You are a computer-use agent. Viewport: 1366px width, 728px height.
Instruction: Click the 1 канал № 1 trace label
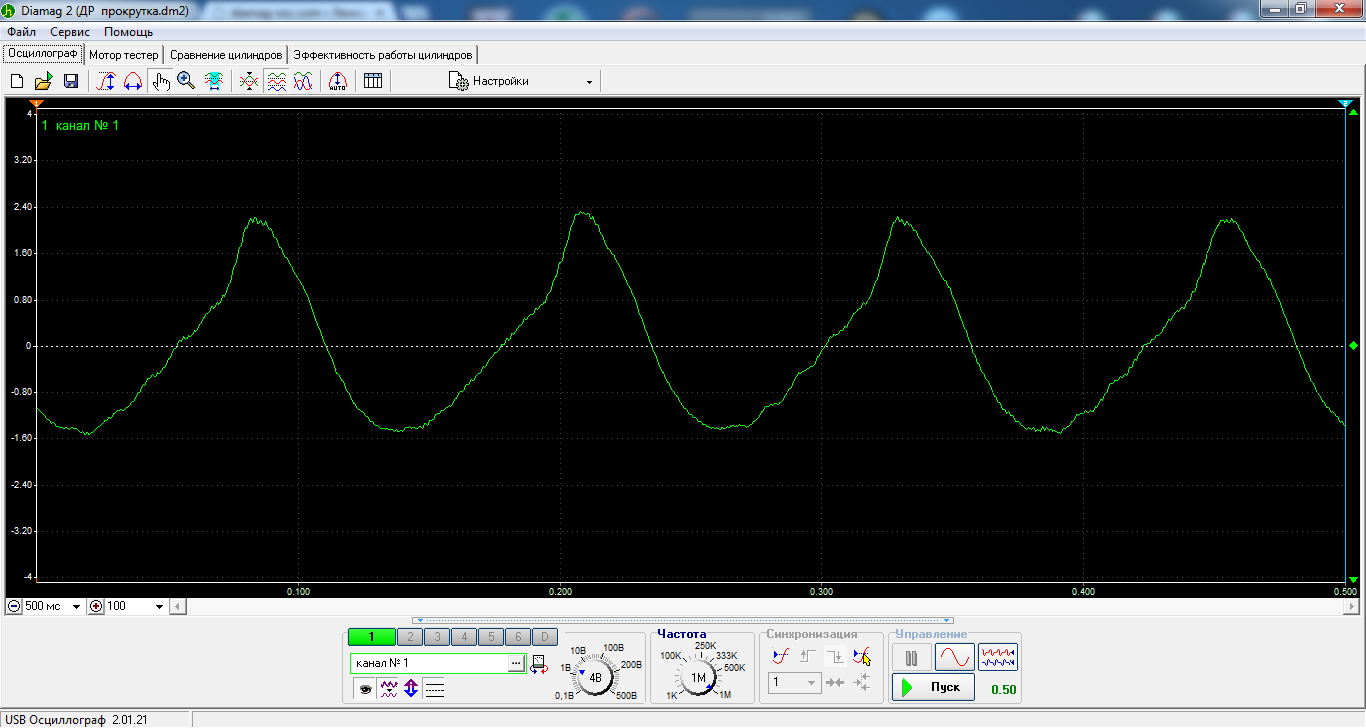coord(80,125)
